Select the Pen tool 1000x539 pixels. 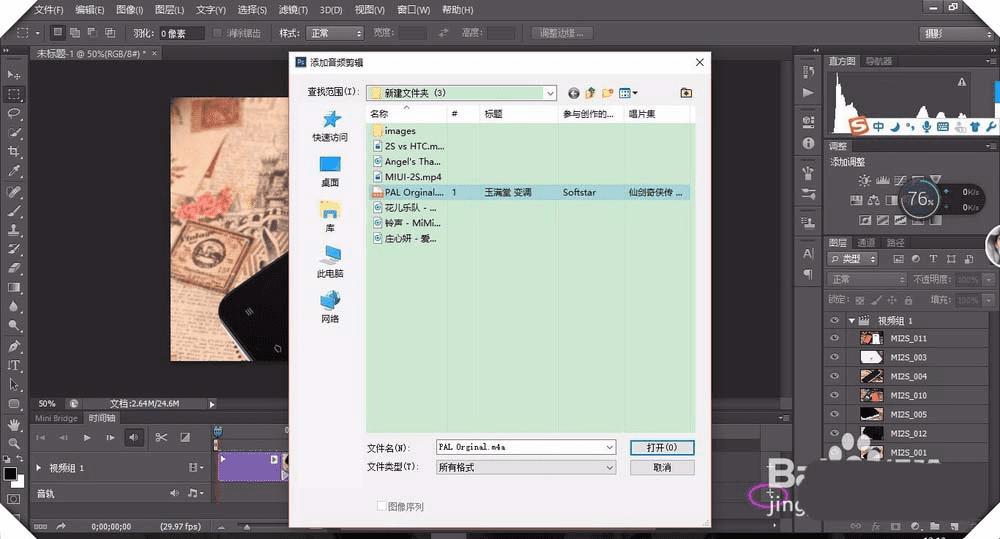coord(14,346)
